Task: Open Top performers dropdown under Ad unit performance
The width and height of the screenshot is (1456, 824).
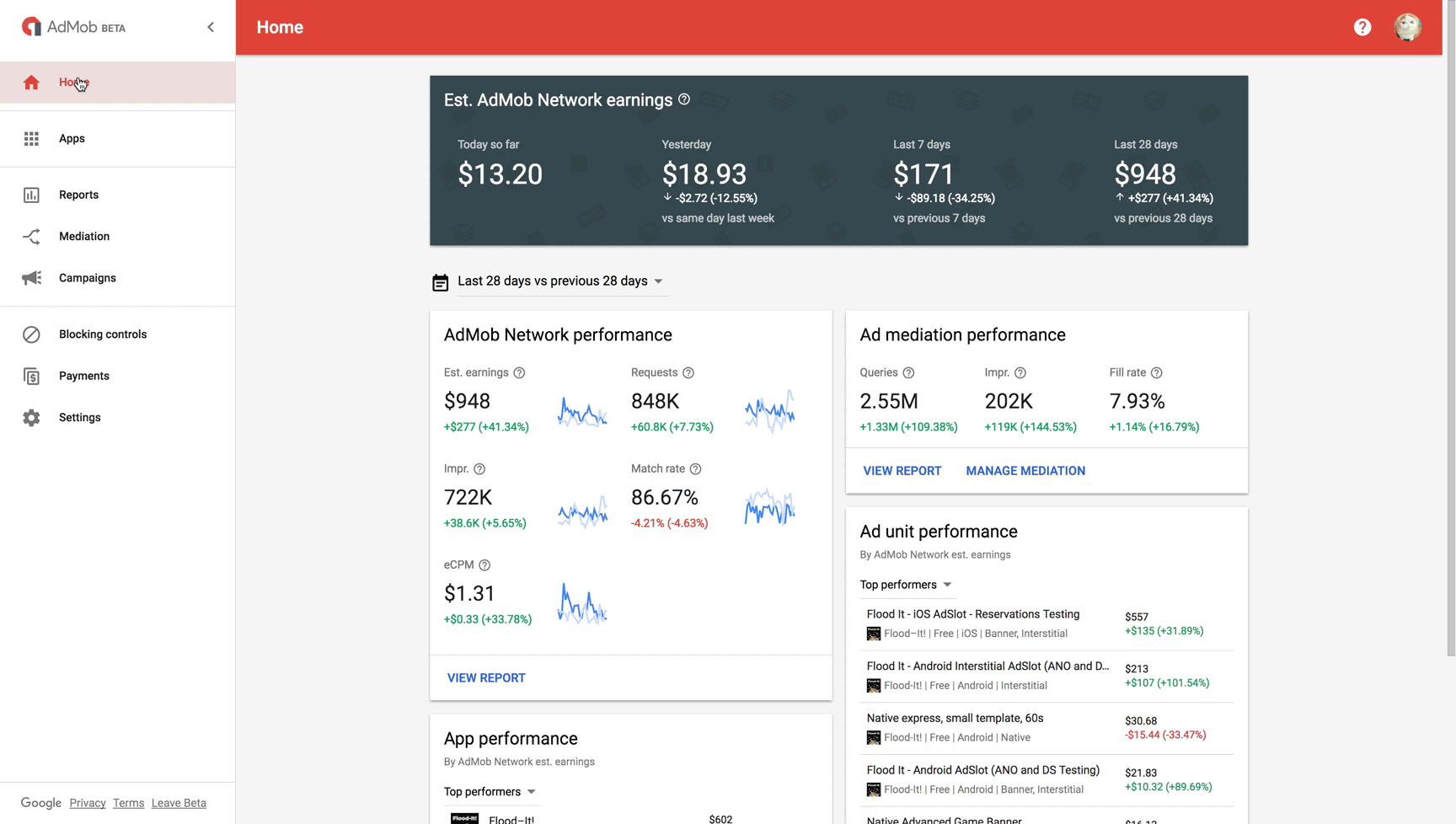Action: (x=906, y=585)
